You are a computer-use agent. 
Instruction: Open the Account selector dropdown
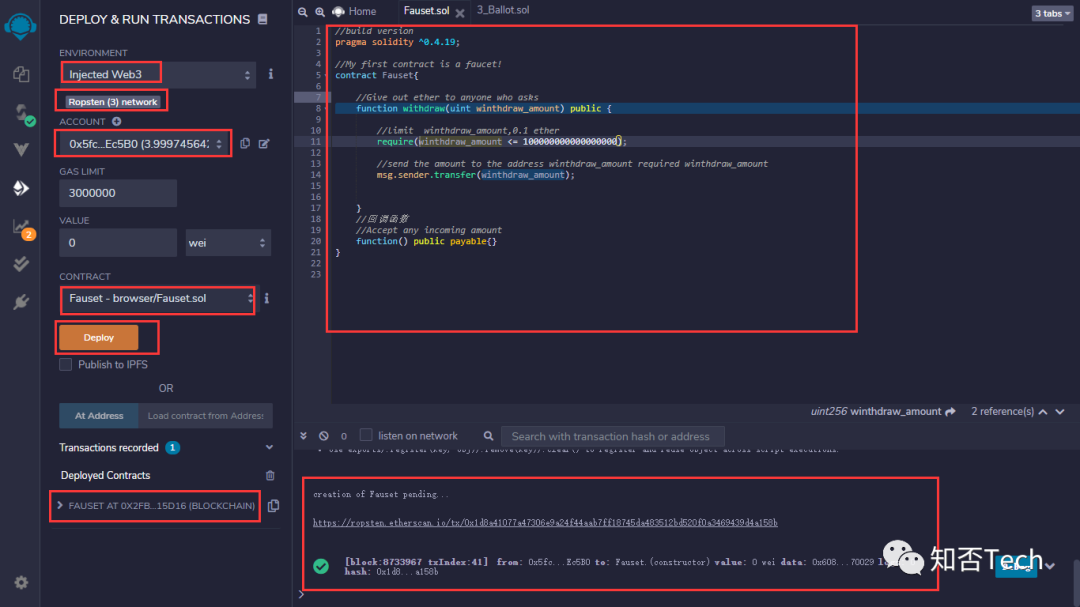pos(145,144)
